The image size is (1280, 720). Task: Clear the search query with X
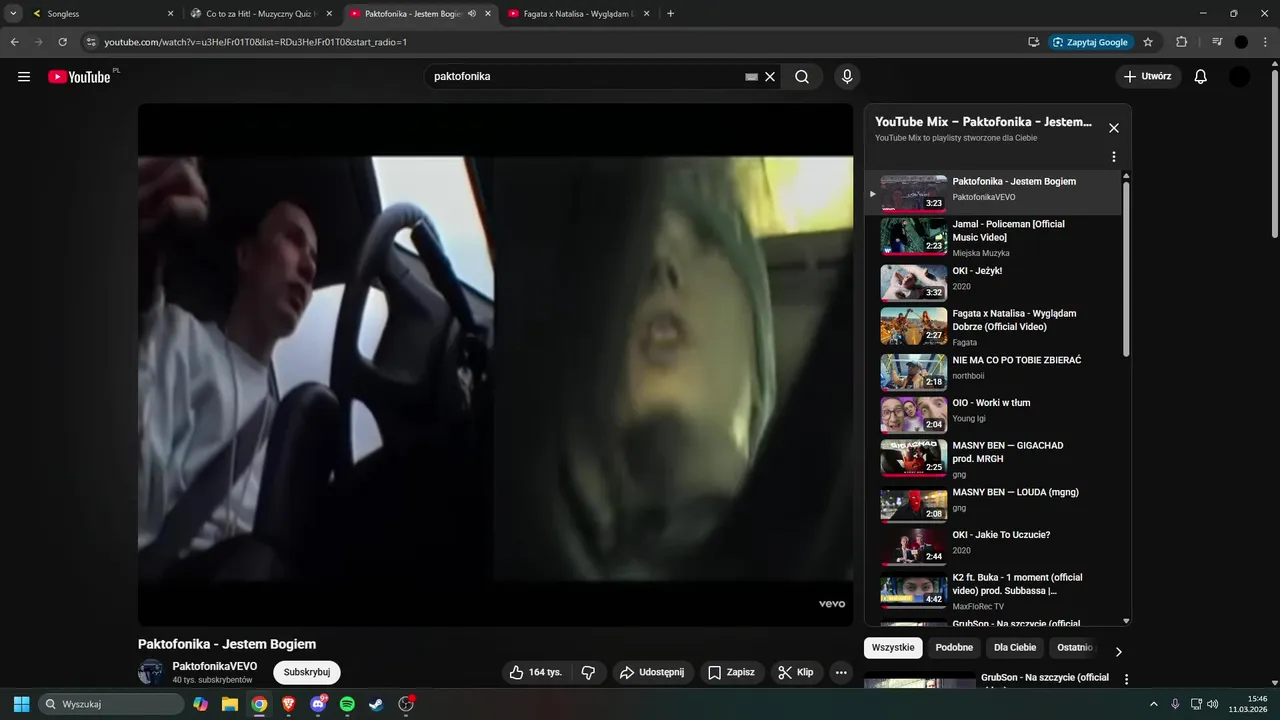[770, 77]
